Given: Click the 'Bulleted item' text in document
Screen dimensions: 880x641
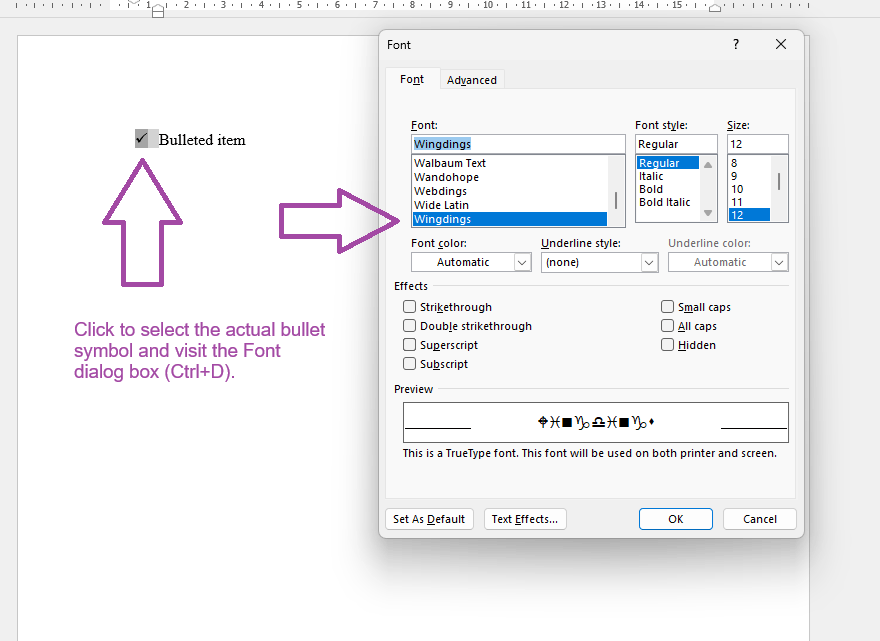Looking at the screenshot, I should click(202, 140).
